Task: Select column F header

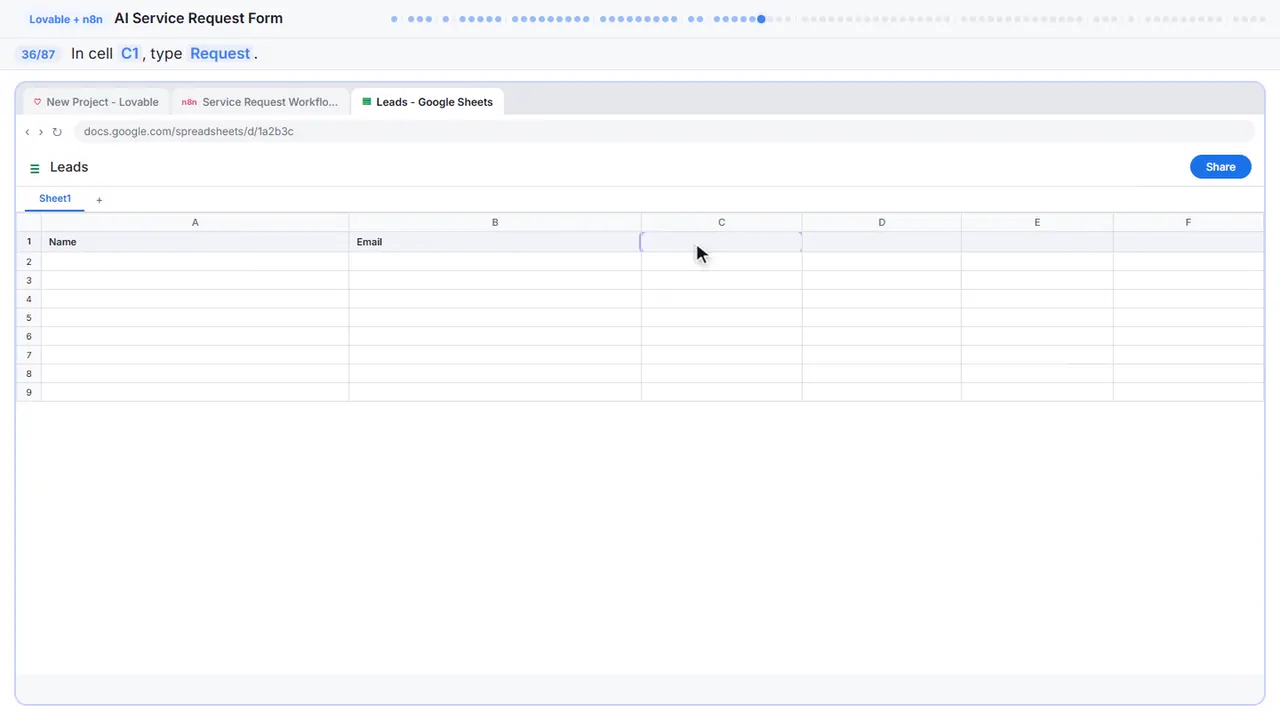Action: click(x=1188, y=222)
